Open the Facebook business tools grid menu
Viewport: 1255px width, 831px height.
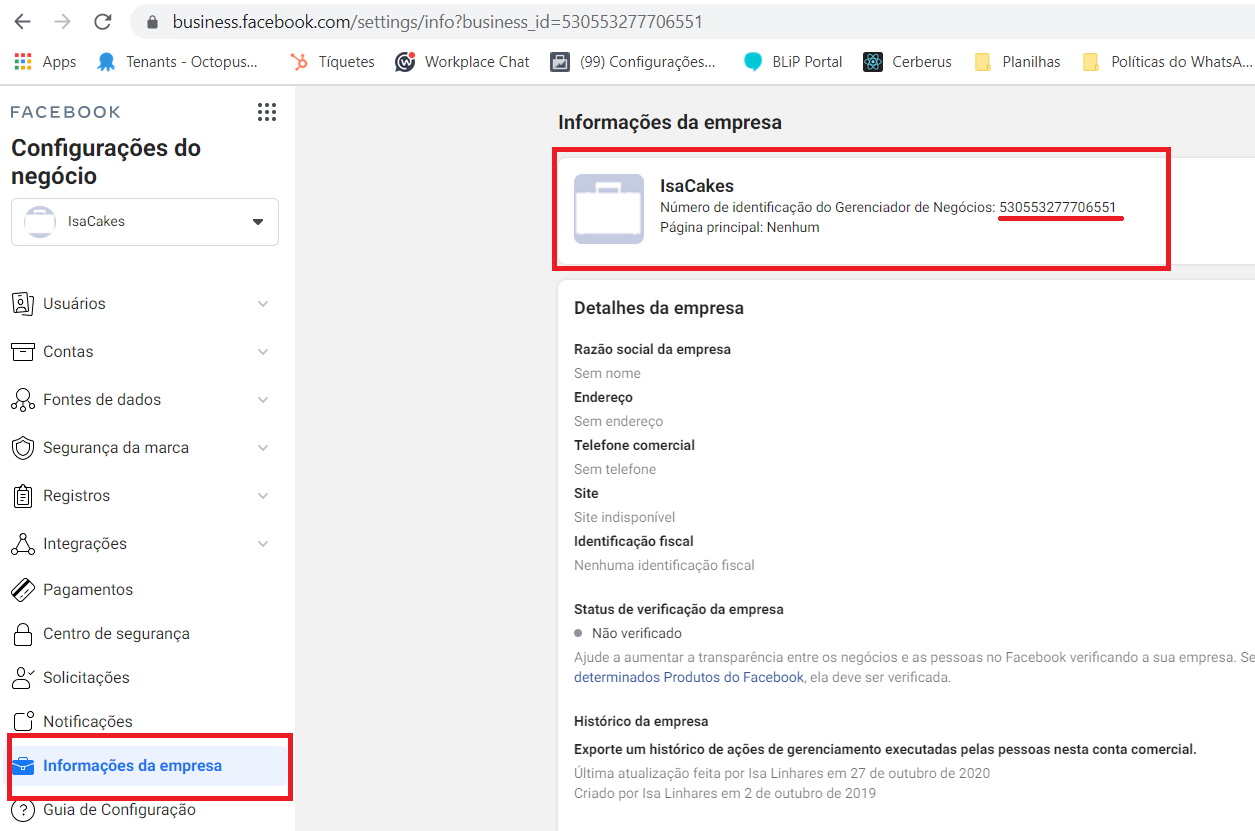pos(267,112)
